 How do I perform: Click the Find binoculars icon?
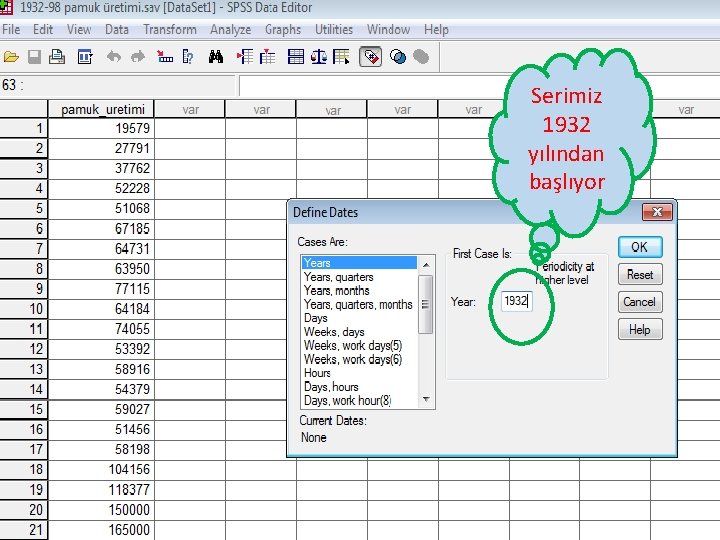[x=216, y=57]
